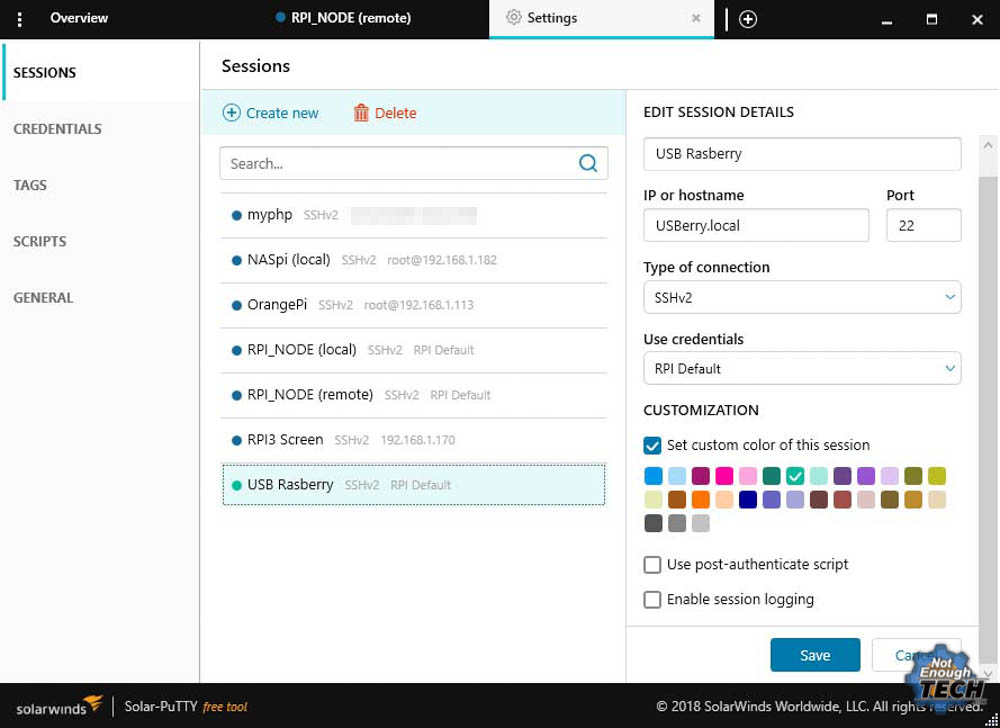
Task: Pick the peach color swatch
Action: (724, 500)
